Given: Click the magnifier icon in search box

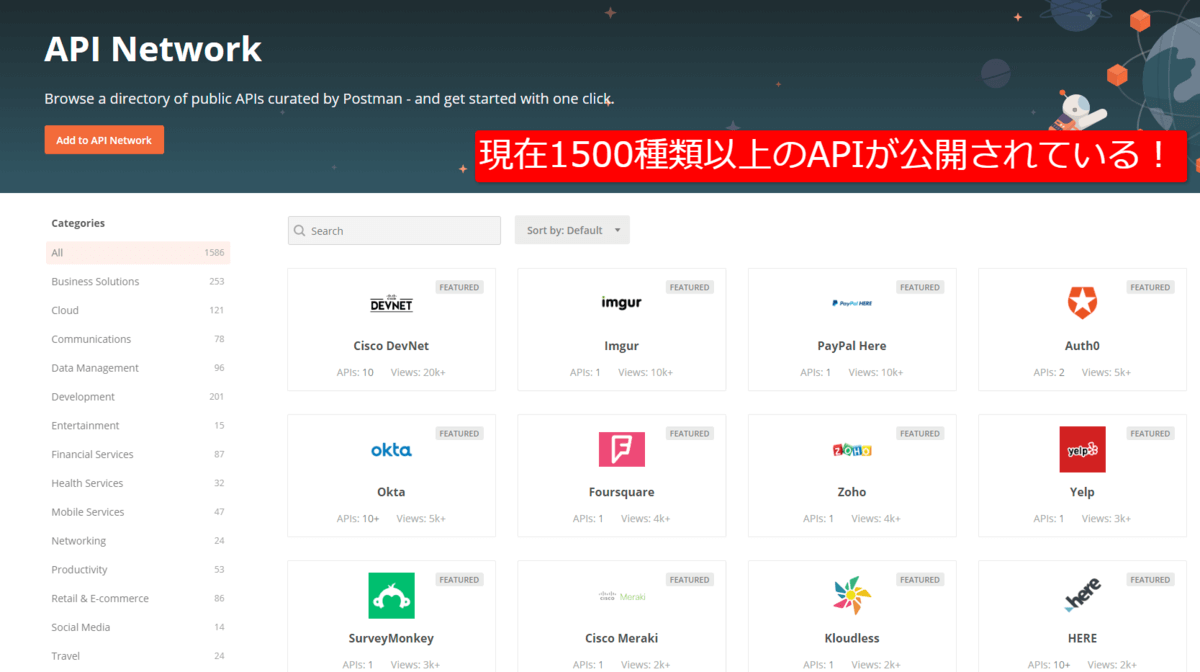Looking at the screenshot, I should coord(299,231).
